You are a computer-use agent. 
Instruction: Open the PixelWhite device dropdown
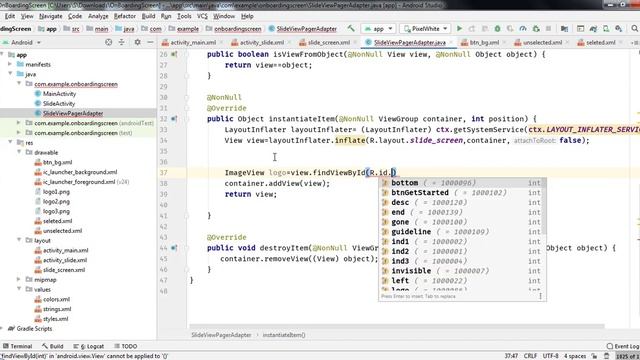click(425, 29)
